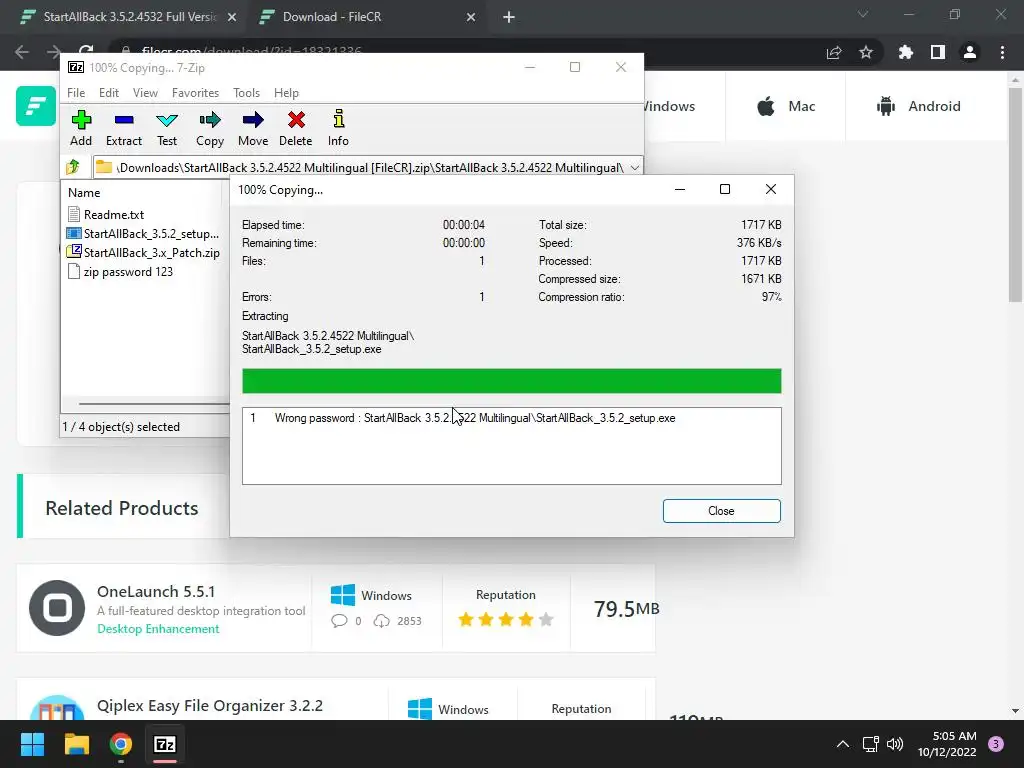Bookmark this page with star icon
Viewport: 1024px width, 768px height.
866,52
